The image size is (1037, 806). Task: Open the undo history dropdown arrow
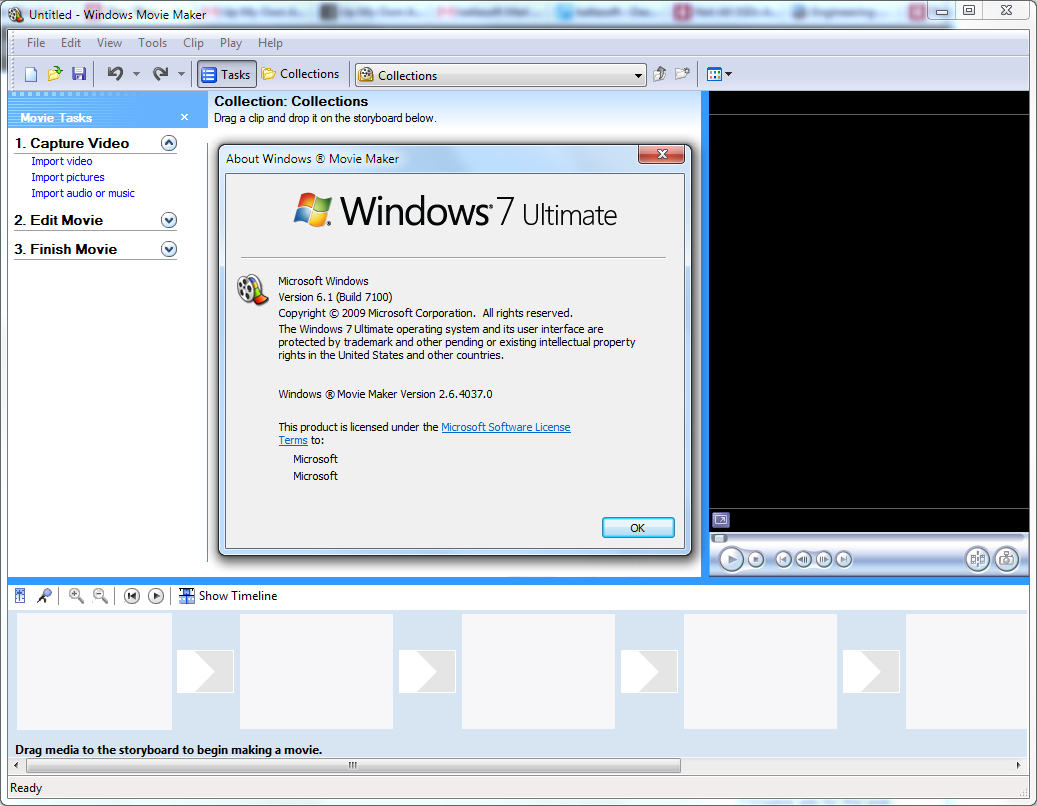click(136, 74)
